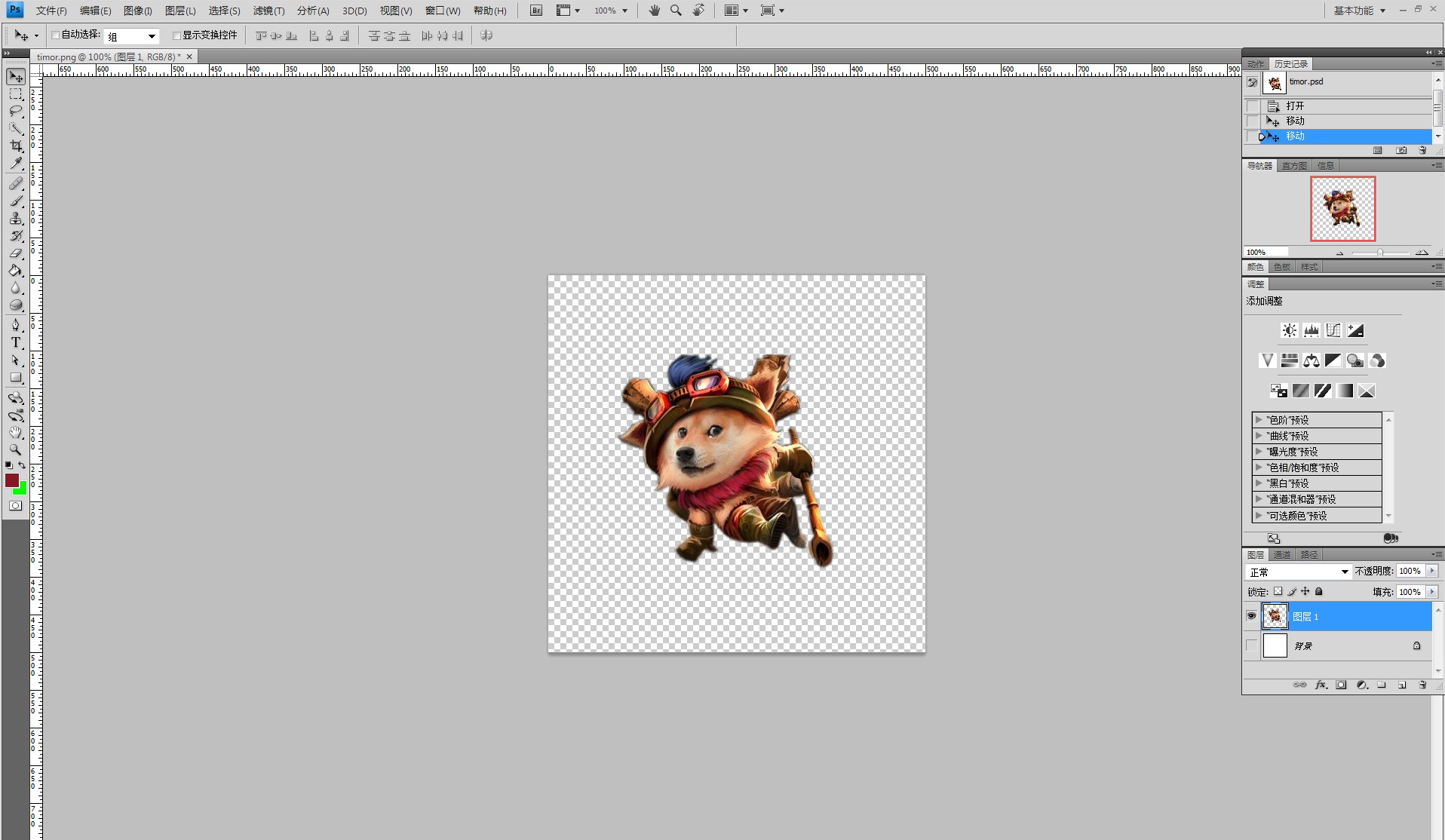The image size is (1445, 840).
Task: Expand the 黑白 预设 list
Action: click(x=1259, y=483)
